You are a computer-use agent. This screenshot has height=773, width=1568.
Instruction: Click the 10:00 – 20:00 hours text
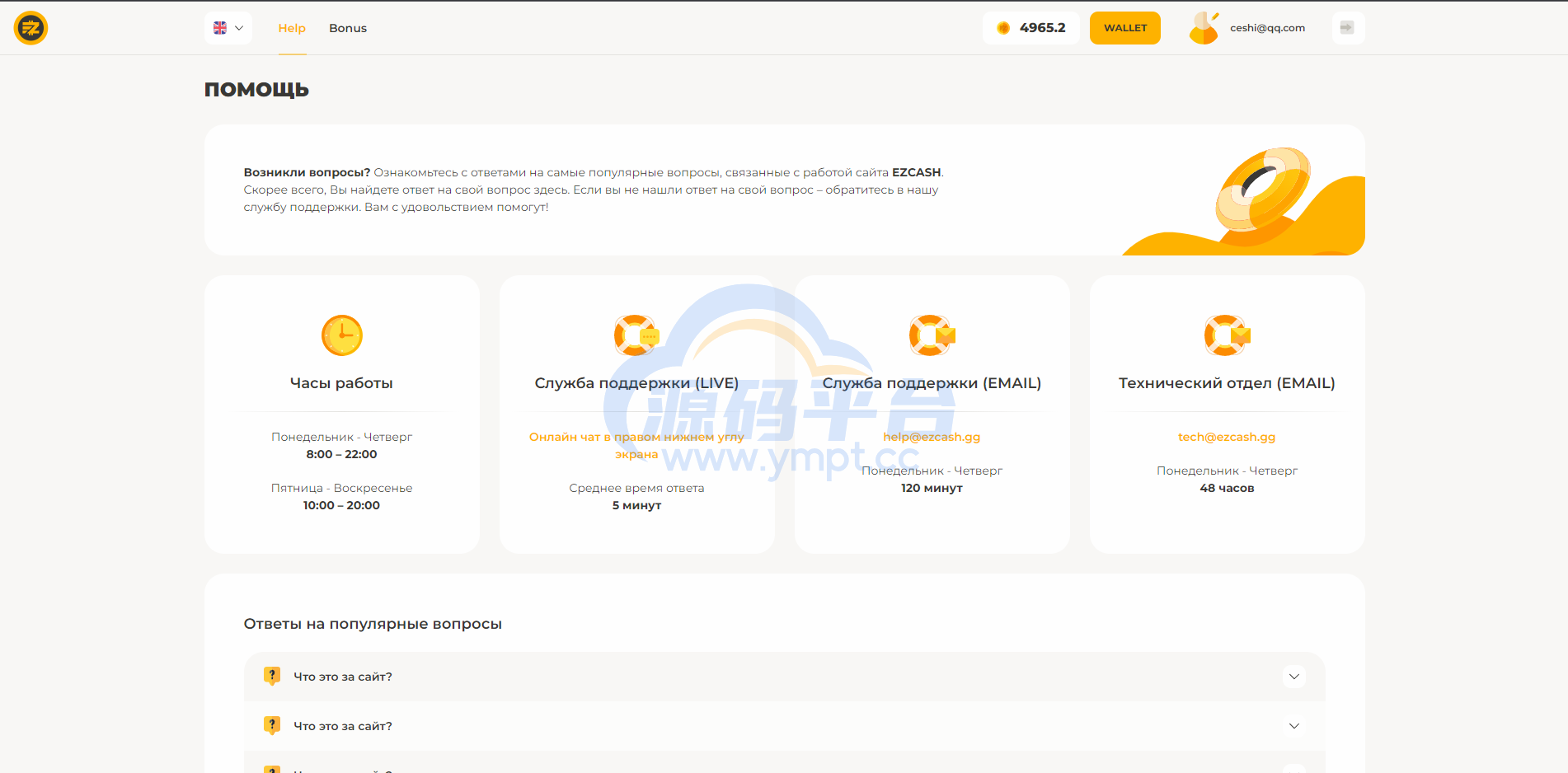tap(341, 505)
